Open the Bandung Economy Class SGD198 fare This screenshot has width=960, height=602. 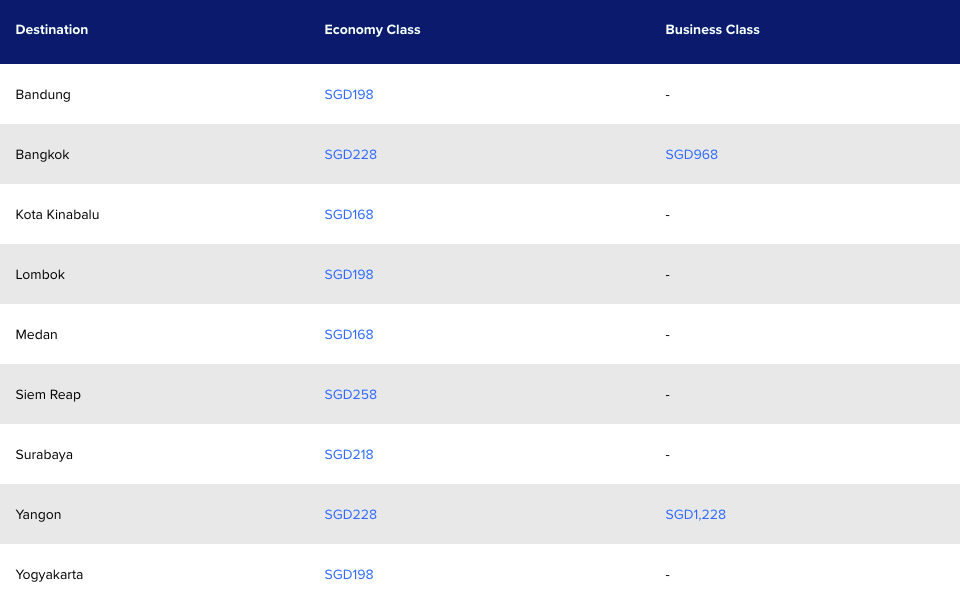[348, 95]
